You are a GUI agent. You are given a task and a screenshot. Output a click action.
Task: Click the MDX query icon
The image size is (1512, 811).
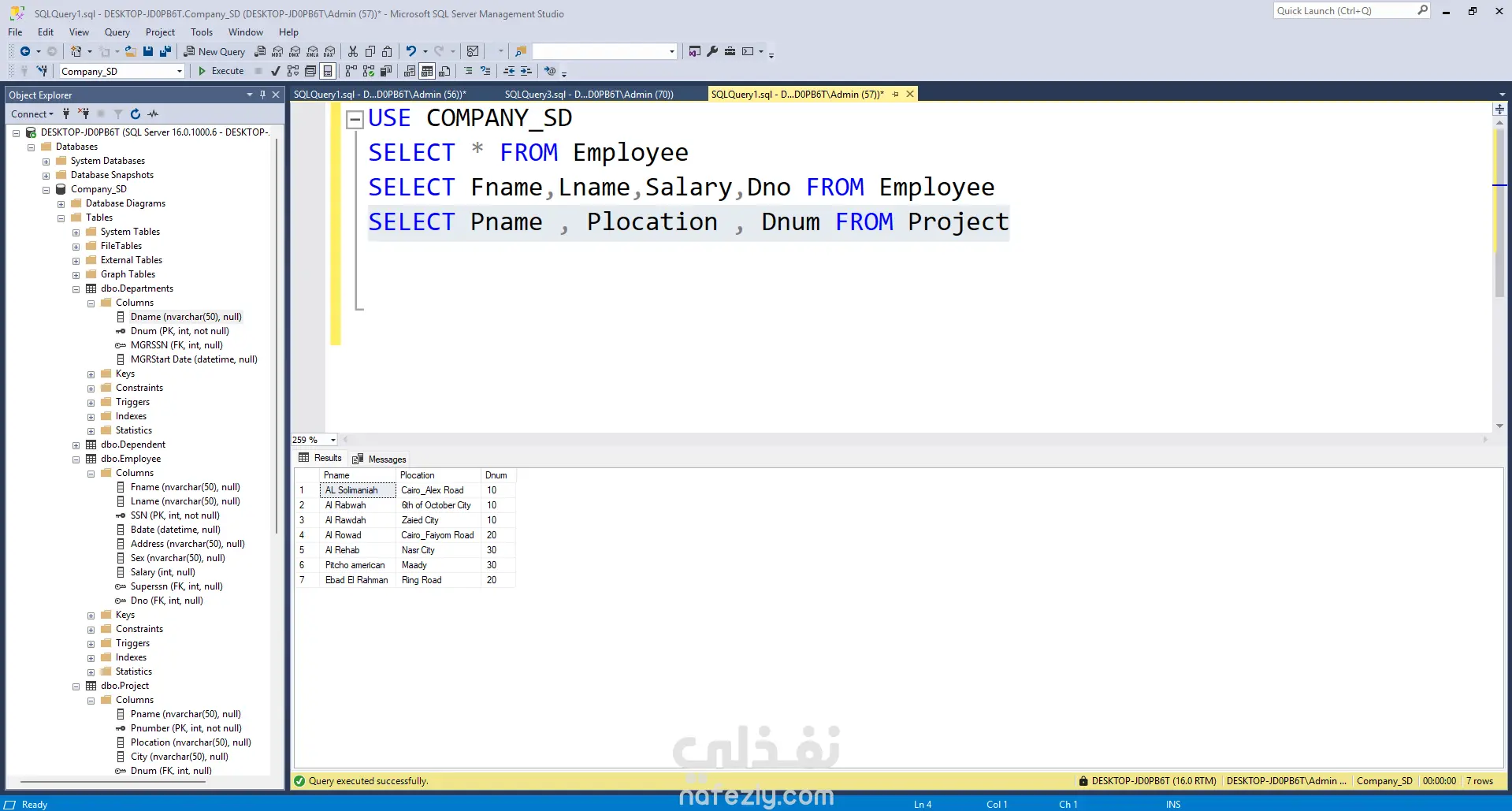tap(277, 51)
